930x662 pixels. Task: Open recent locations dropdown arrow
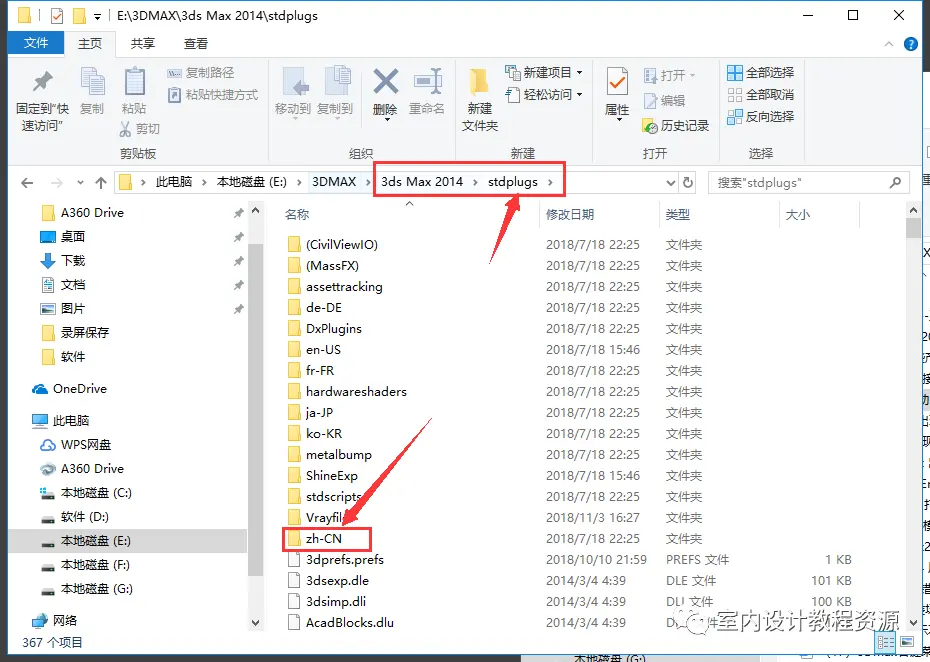[x=80, y=183]
